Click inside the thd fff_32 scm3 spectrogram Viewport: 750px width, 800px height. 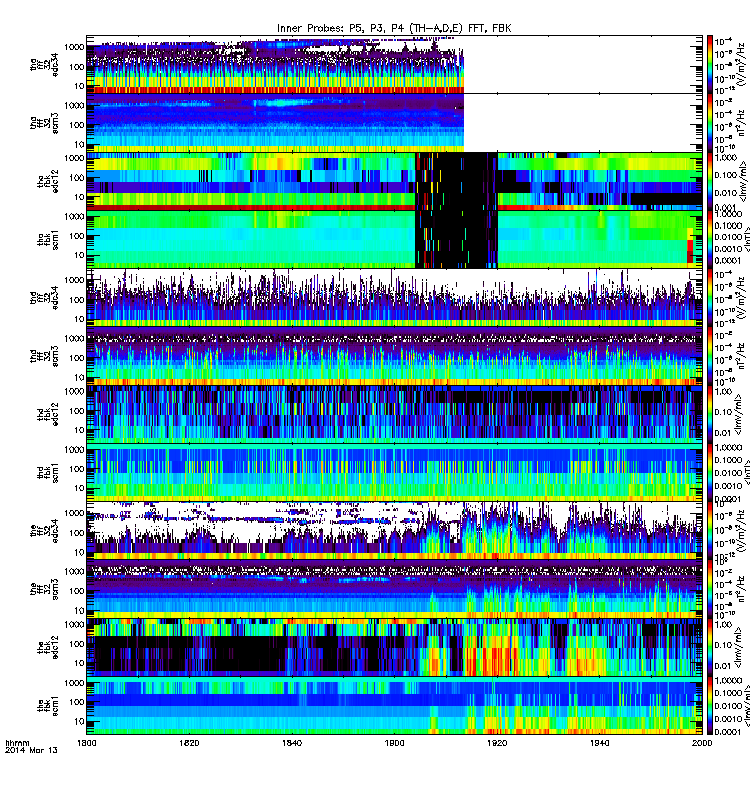click(x=394, y=356)
